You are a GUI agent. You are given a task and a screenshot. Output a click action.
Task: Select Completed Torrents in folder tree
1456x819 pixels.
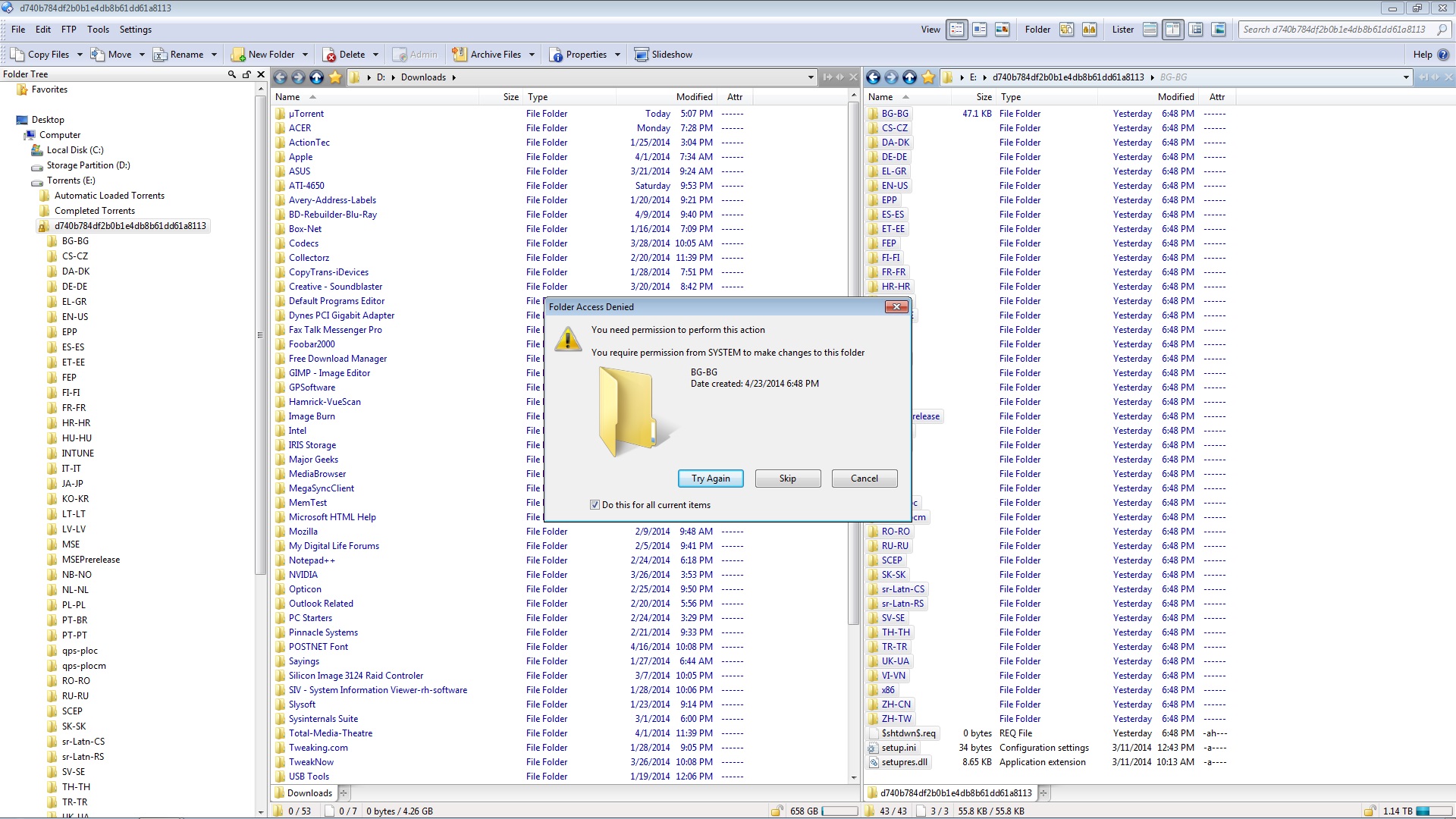click(95, 211)
